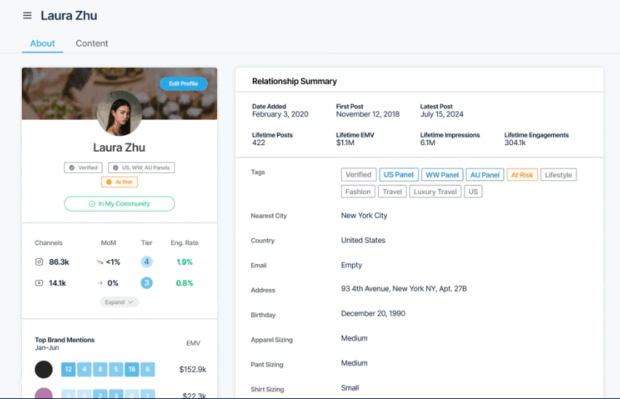Click the Verified badge under profile name
This screenshot has width=620, height=399.
click(x=83, y=168)
